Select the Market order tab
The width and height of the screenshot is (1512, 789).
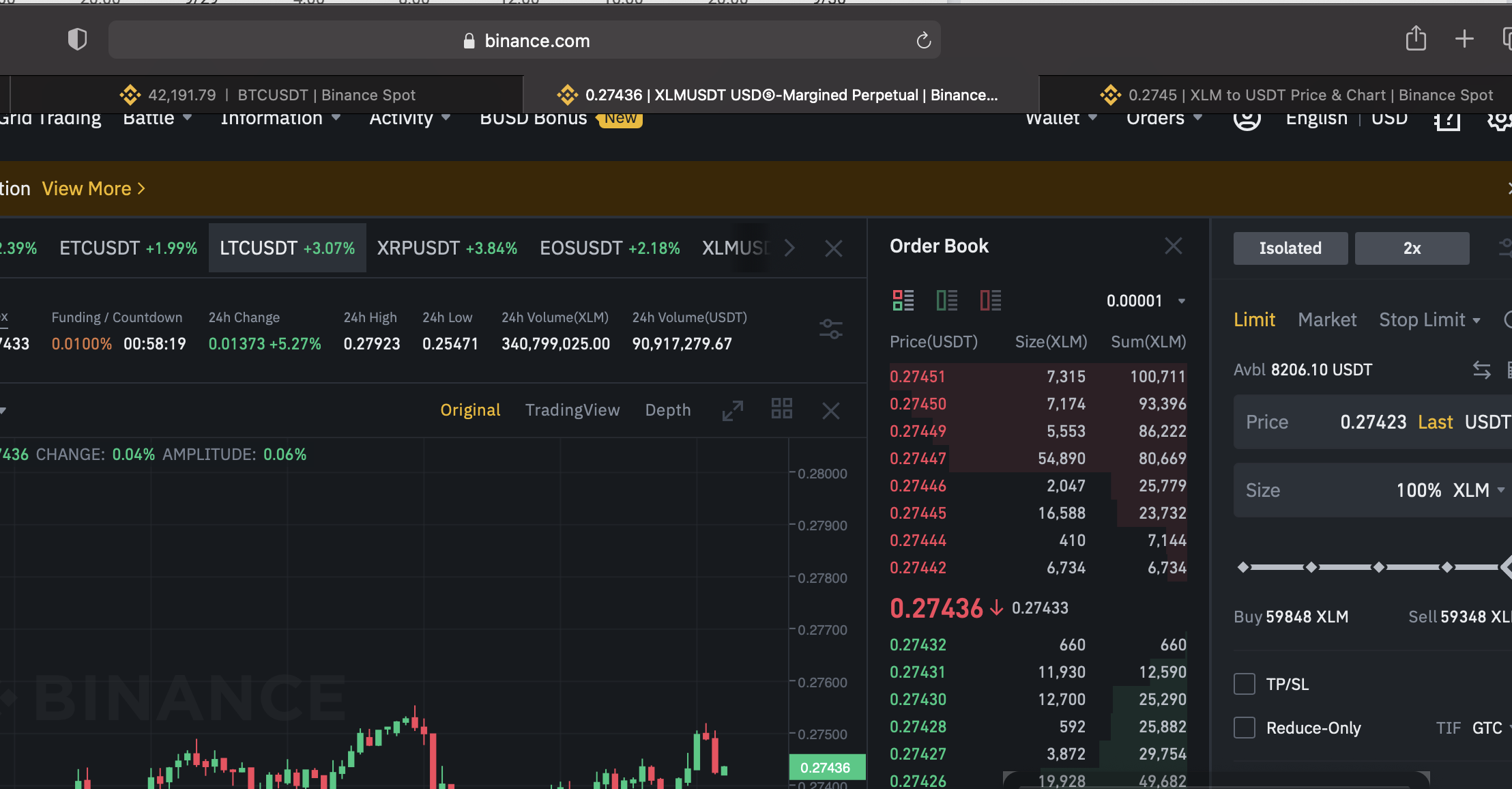(x=1326, y=319)
